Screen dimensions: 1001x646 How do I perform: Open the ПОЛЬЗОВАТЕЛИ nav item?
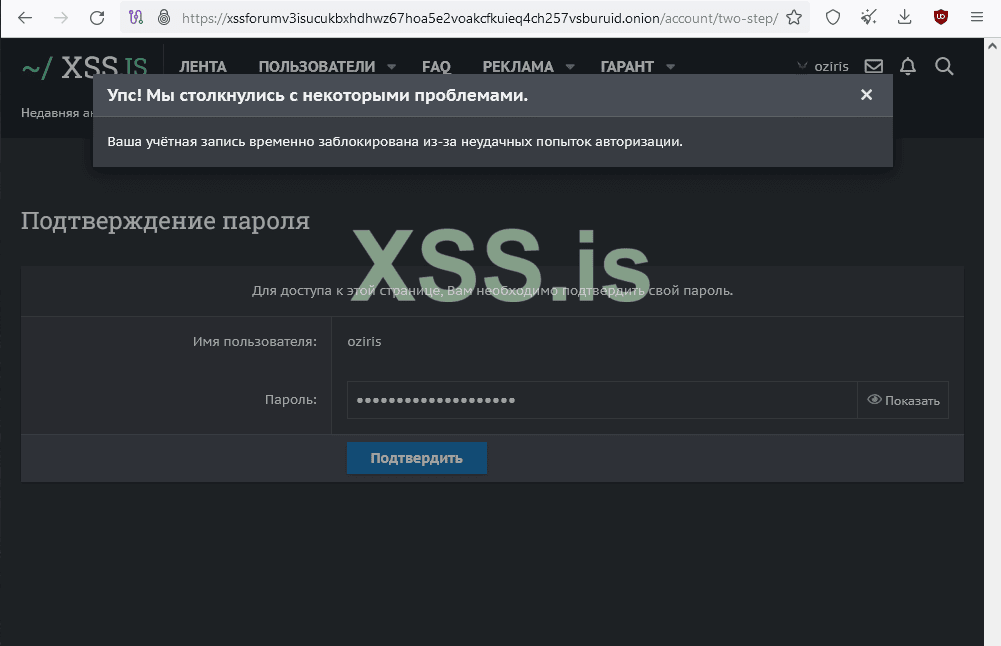tap(317, 66)
